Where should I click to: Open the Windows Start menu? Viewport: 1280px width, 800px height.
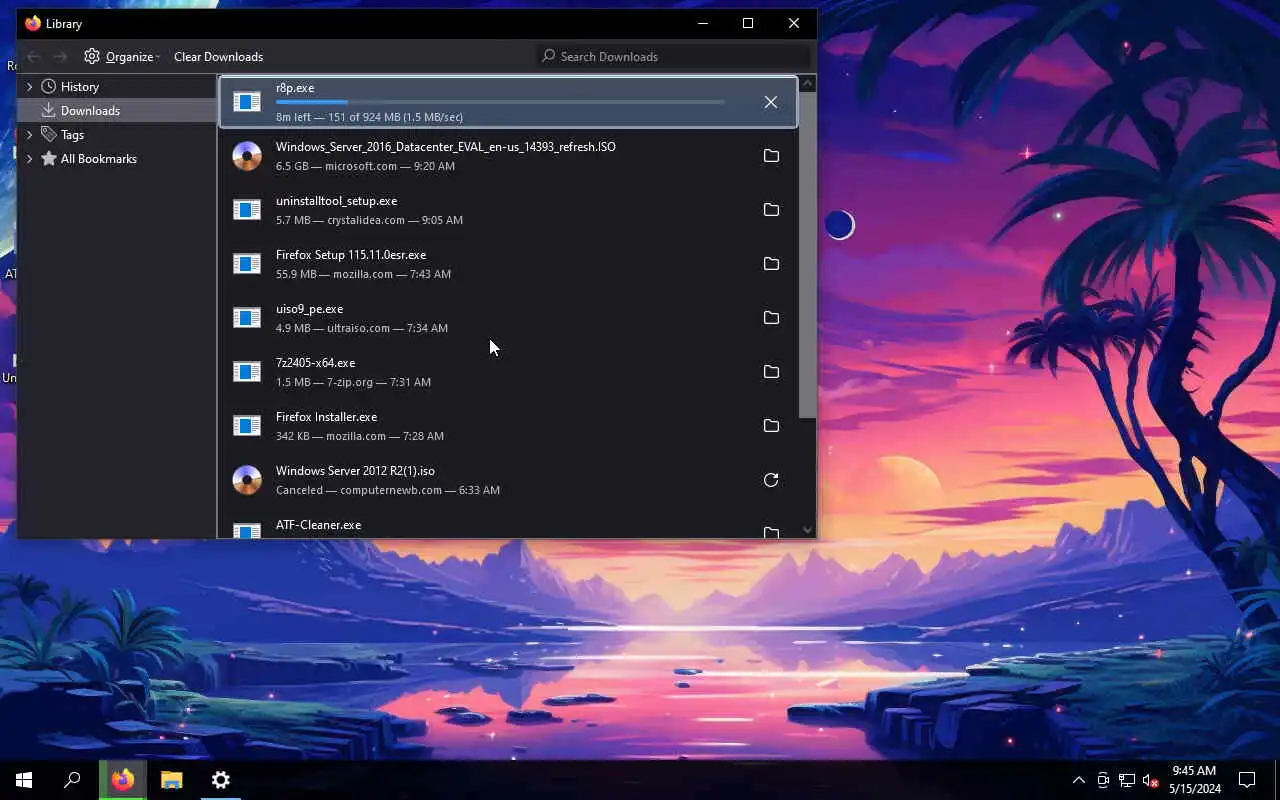click(24, 780)
